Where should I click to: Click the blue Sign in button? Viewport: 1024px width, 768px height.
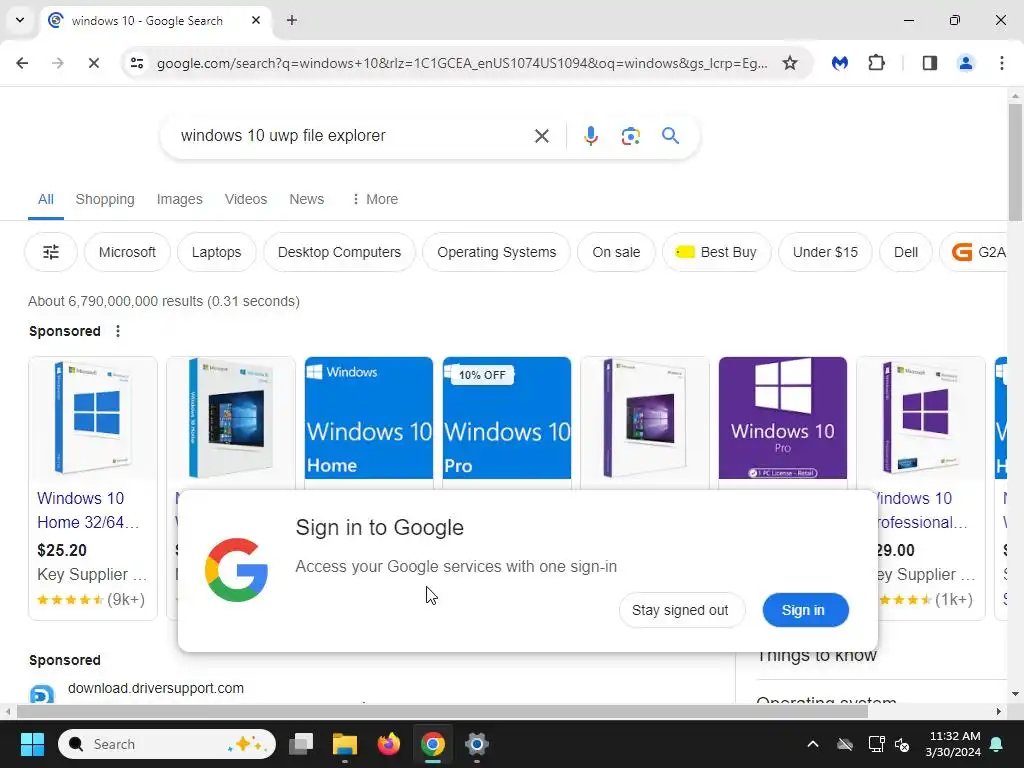[x=805, y=610]
